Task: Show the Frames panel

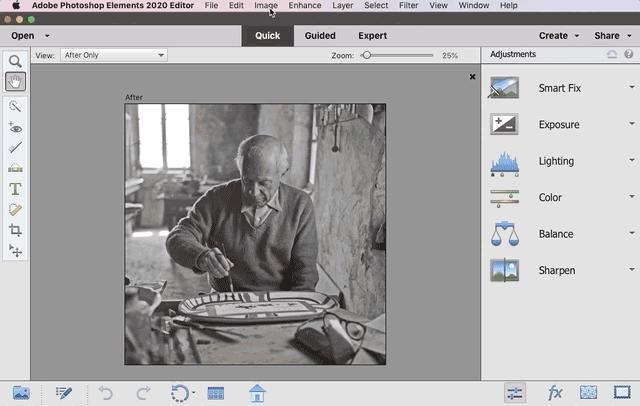Action: click(x=622, y=393)
